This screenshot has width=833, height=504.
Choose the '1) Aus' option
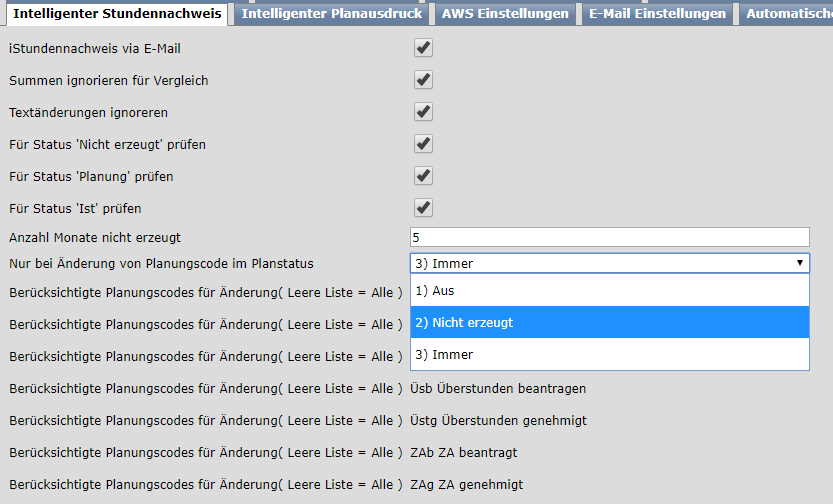[609, 291]
